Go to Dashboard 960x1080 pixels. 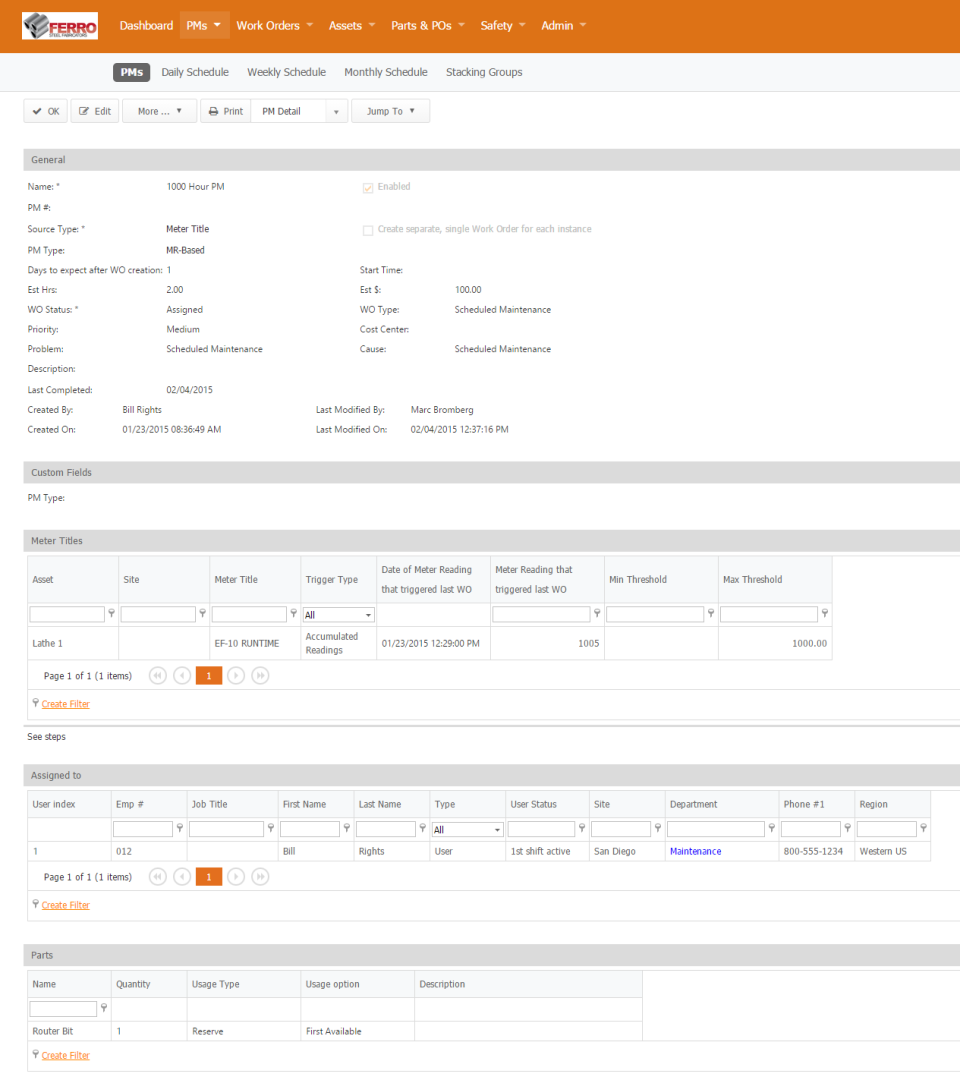pyautogui.click(x=146, y=25)
